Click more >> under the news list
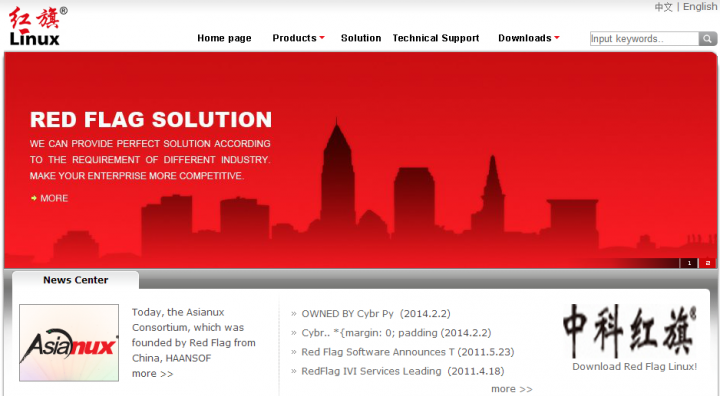This screenshot has width=720, height=396. [512, 389]
